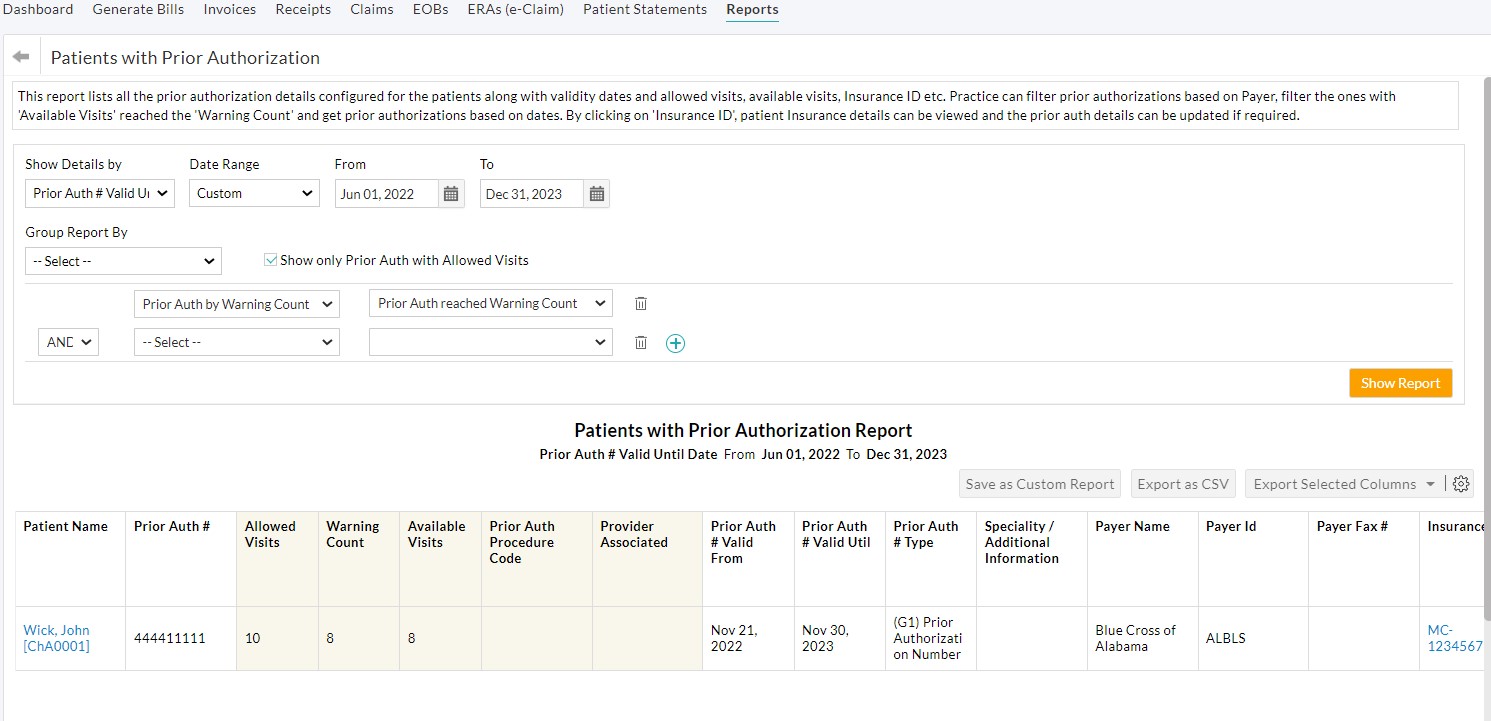Click the back arrow to return to Reports
This screenshot has width=1491, height=721.
pyautogui.click(x=20, y=56)
